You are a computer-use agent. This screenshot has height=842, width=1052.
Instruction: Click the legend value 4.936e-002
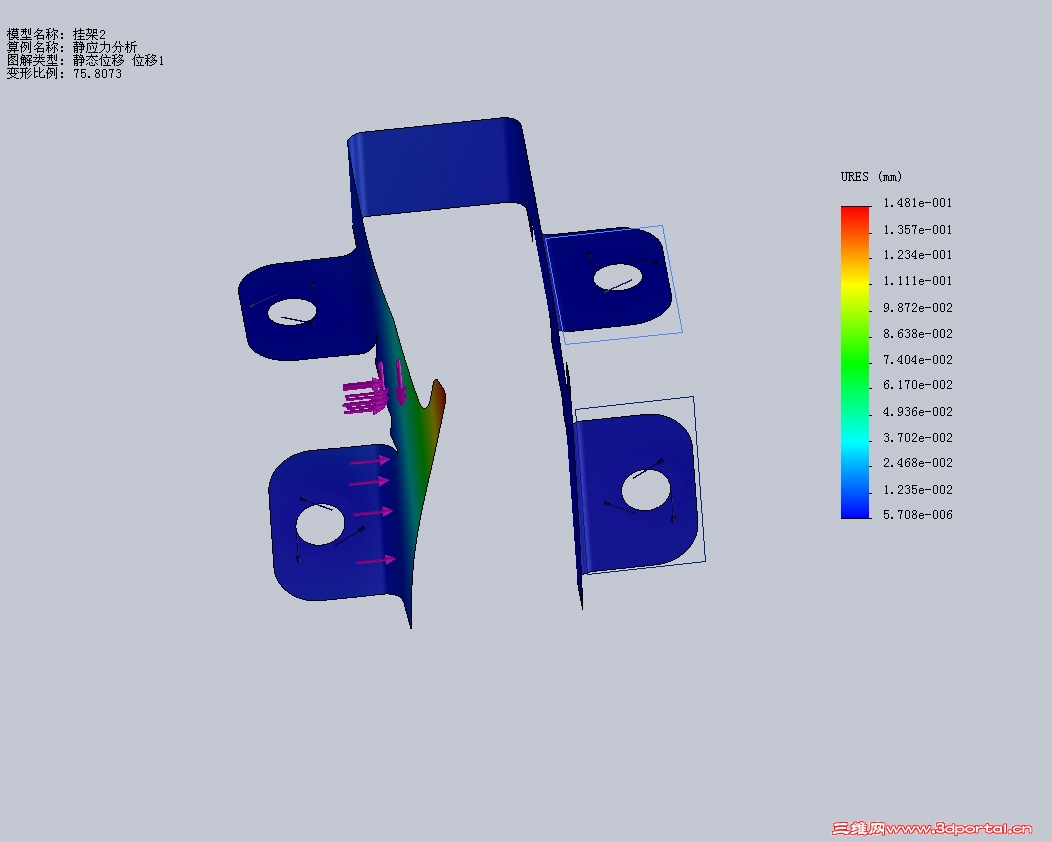(x=917, y=411)
